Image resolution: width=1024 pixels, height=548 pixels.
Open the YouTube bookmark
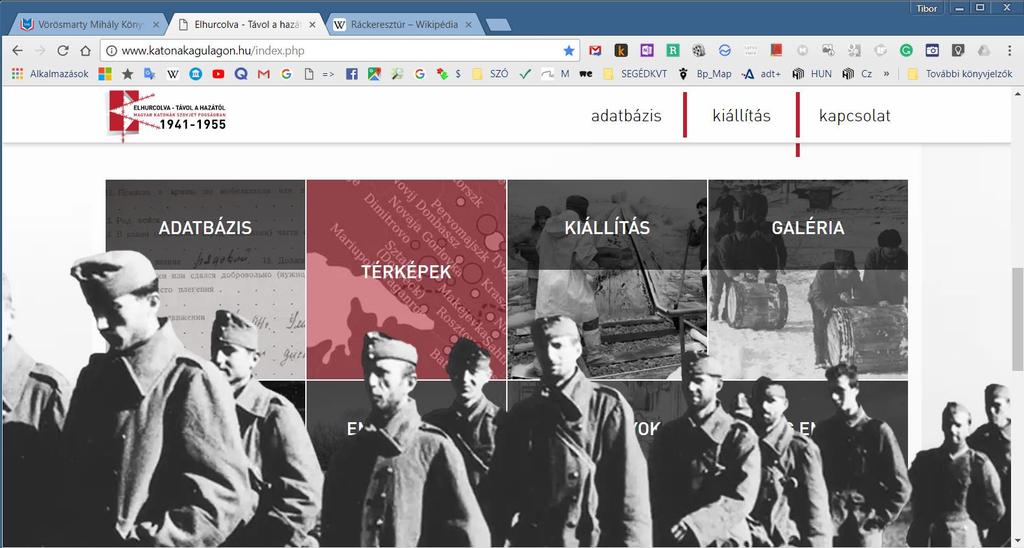click(218, 74)
